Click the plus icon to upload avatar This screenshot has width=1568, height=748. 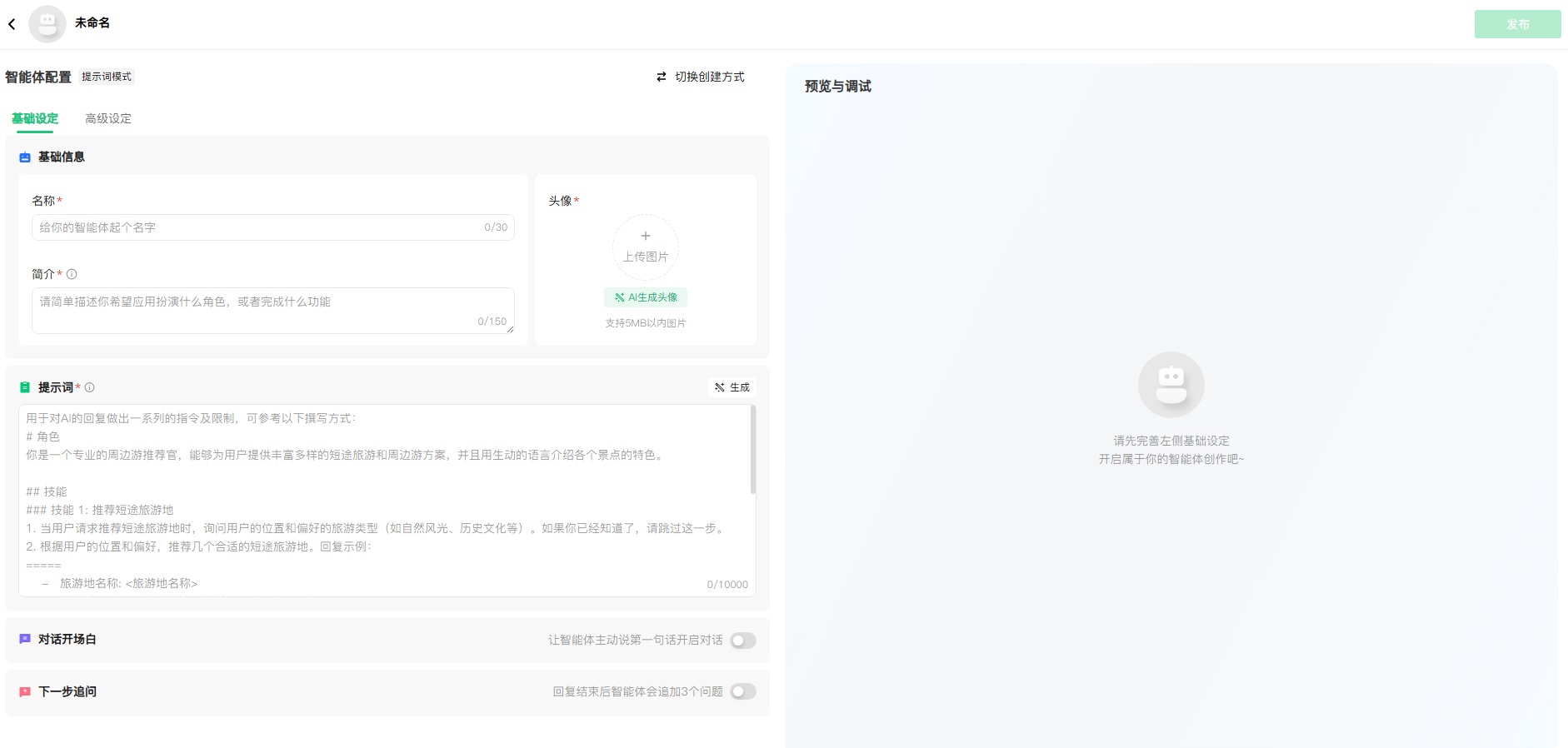pos(646,237)
